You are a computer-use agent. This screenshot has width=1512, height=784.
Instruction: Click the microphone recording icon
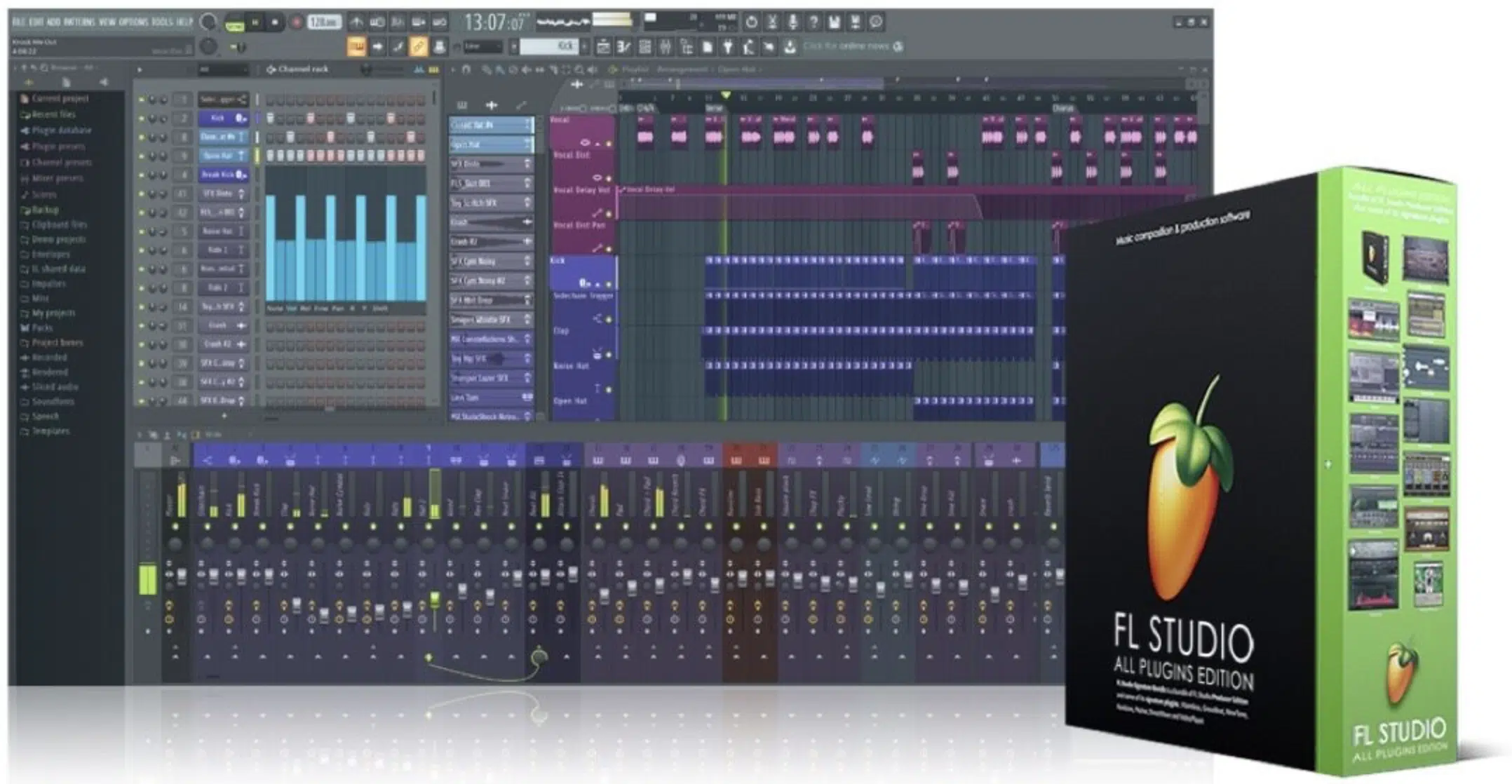click(x=792, y=22)
